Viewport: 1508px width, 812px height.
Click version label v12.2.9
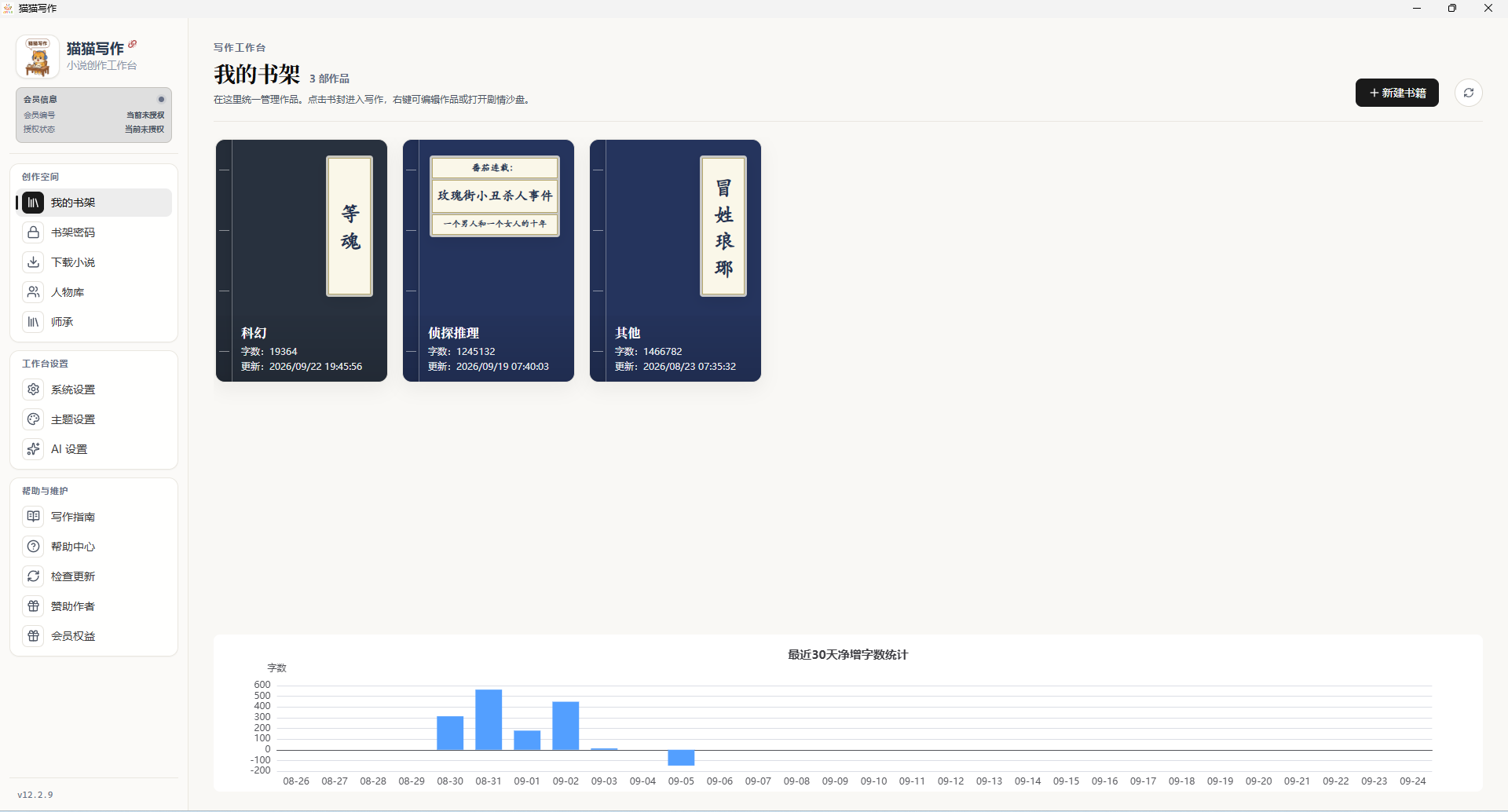[x=35, y=795]
